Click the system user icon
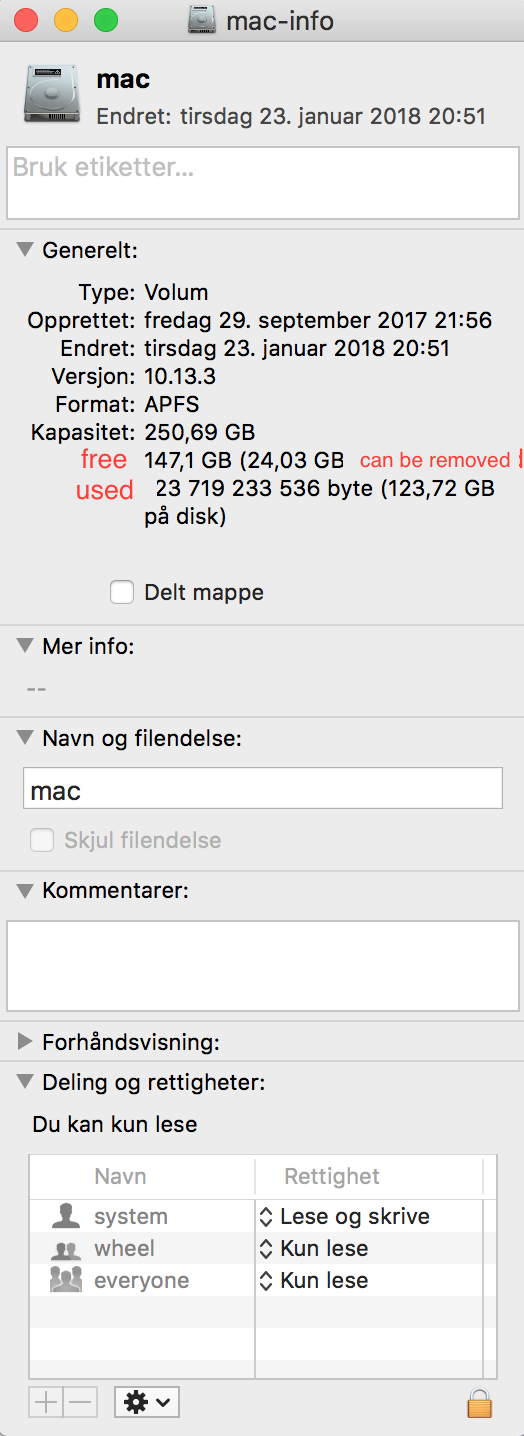This screenshot has height=1436, width=524. tap(66, 1216)
